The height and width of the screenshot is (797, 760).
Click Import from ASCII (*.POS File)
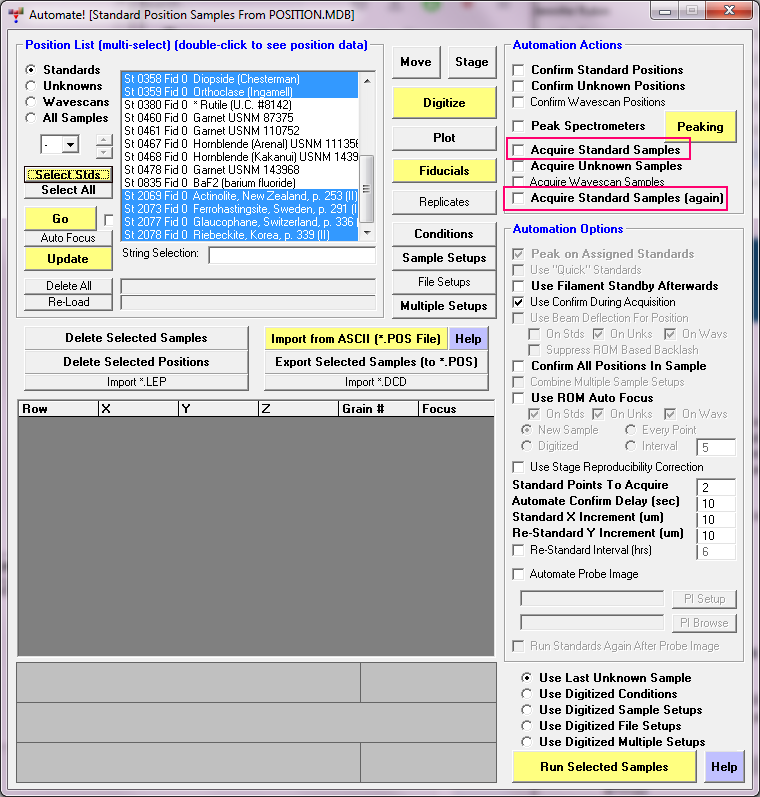click(355, 339)
